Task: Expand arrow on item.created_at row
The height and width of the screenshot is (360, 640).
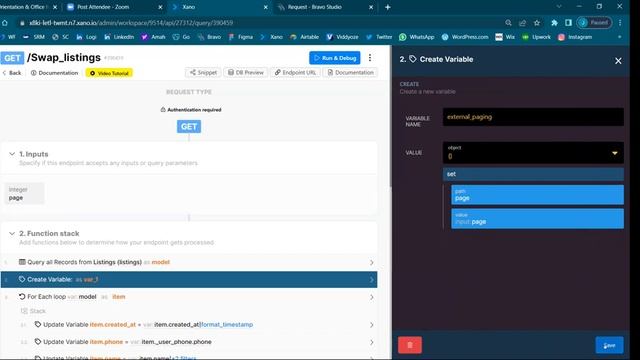Action: [x=371, y=325]
